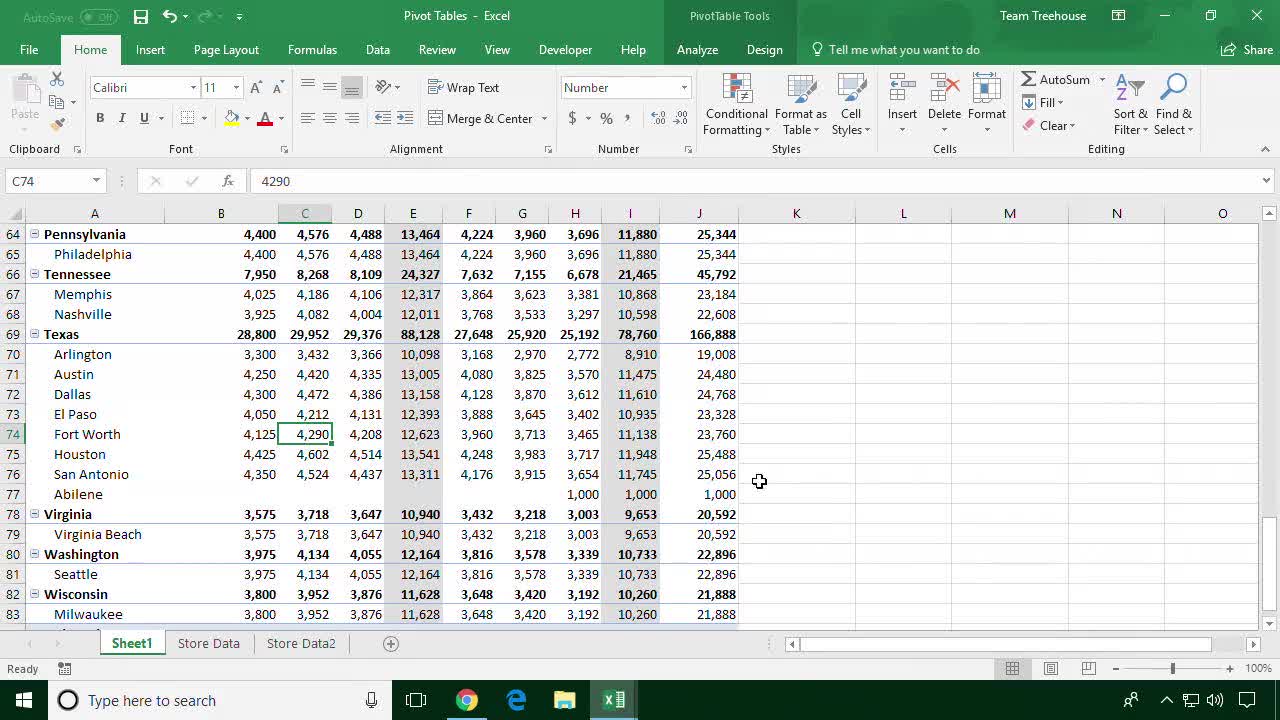The image size is (1280, 720).
Task: Click Increase Decimal icon
Action: pyautogui.click(x=658, y=118)
